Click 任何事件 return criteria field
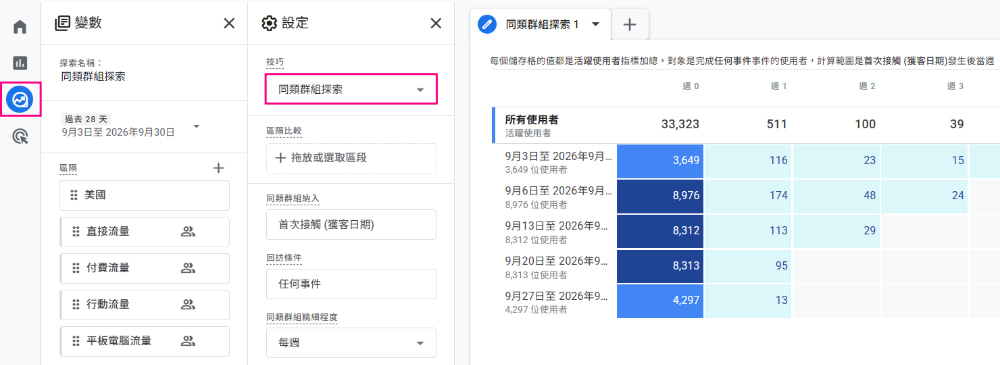This screenshot has width=1000, height=365. tap(351, 284)
